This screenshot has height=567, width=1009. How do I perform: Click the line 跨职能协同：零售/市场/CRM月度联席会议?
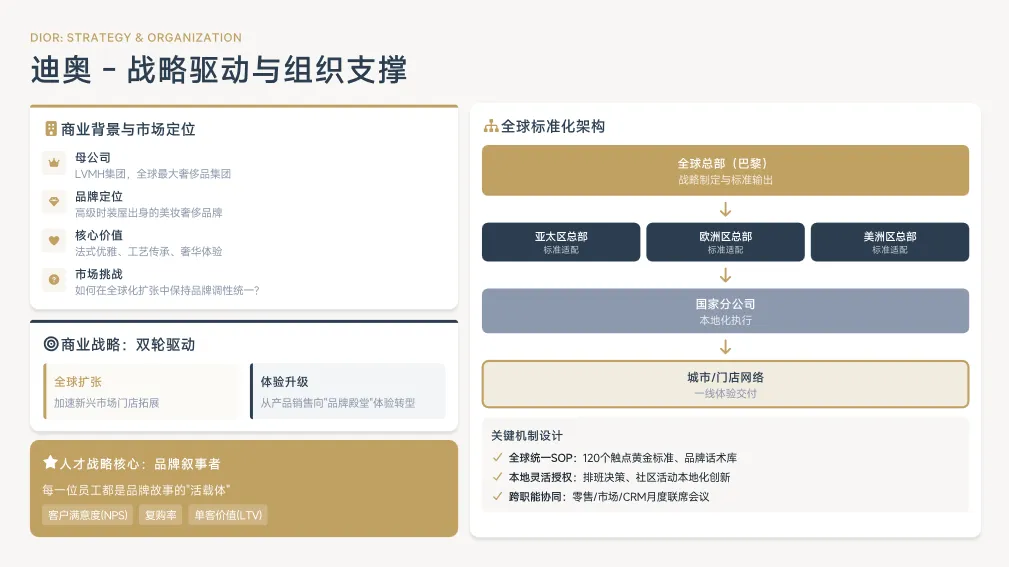point(609,496)
